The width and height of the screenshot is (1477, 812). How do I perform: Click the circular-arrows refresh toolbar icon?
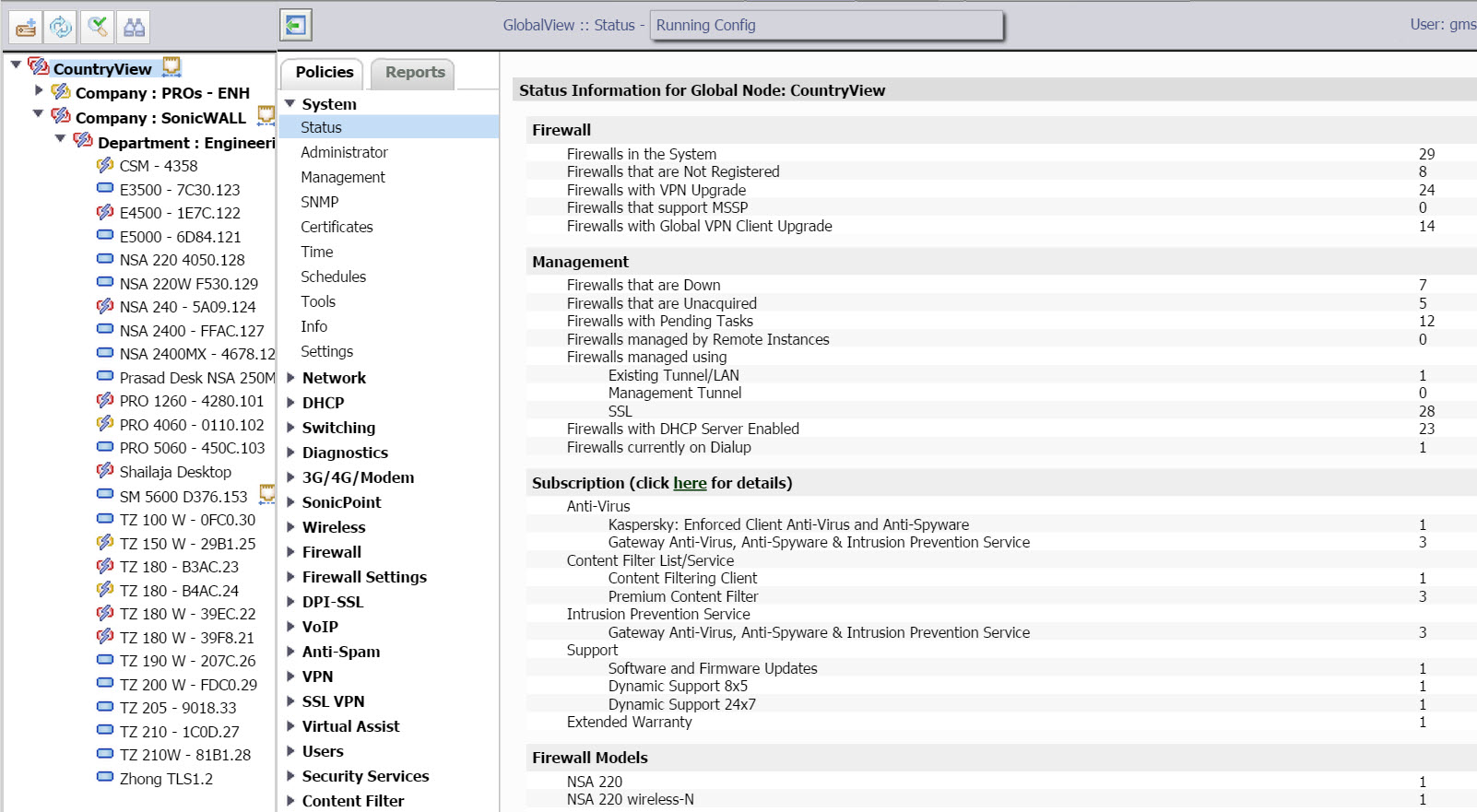coord(61,27)
